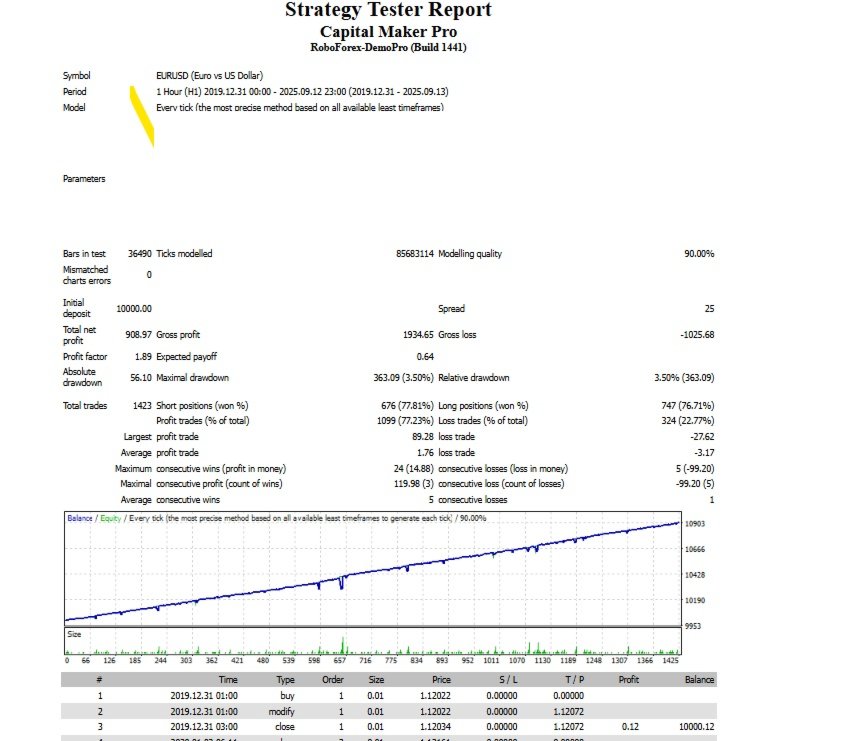
Task: Click the Spread value 25
Action: pos(709,309)
